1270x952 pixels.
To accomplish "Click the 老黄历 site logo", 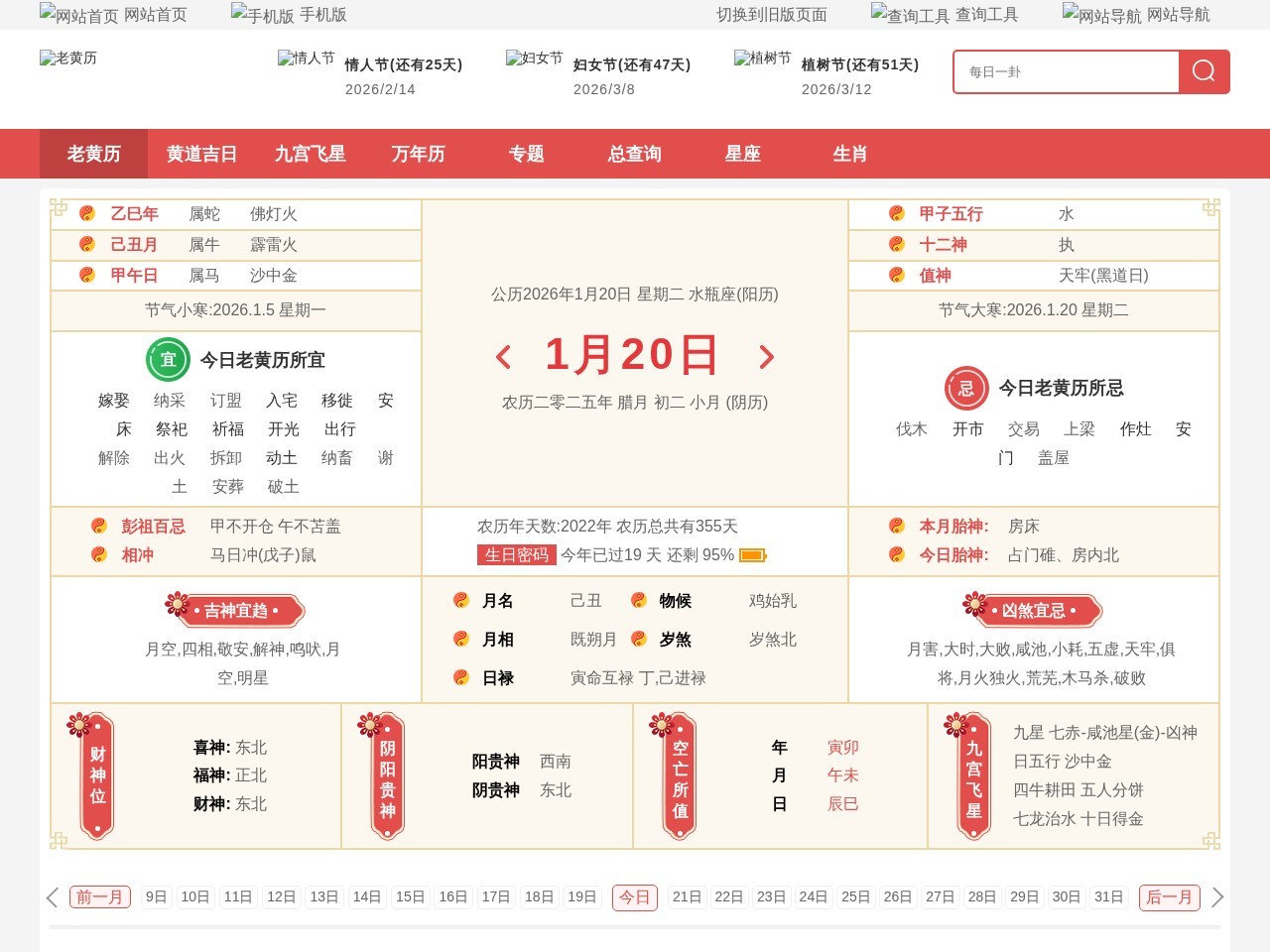I will tap(68, 59).
